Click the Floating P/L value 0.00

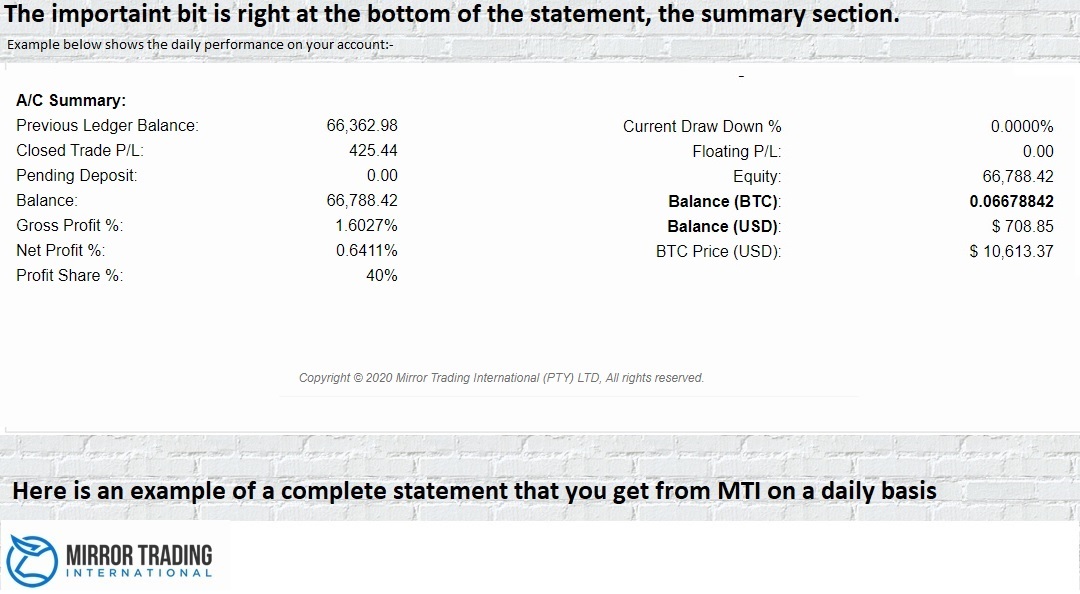(x=1038, y=152)
